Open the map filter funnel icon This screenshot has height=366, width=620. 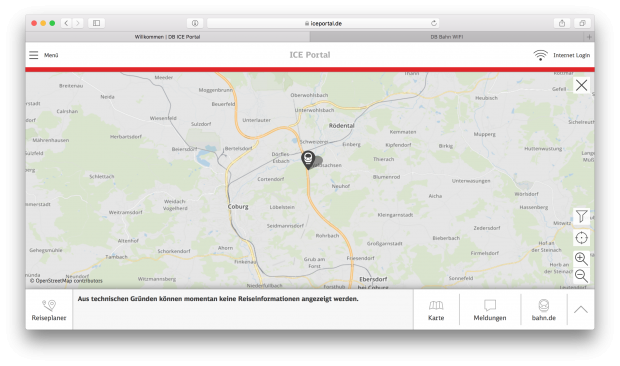[x=581, y=216]
